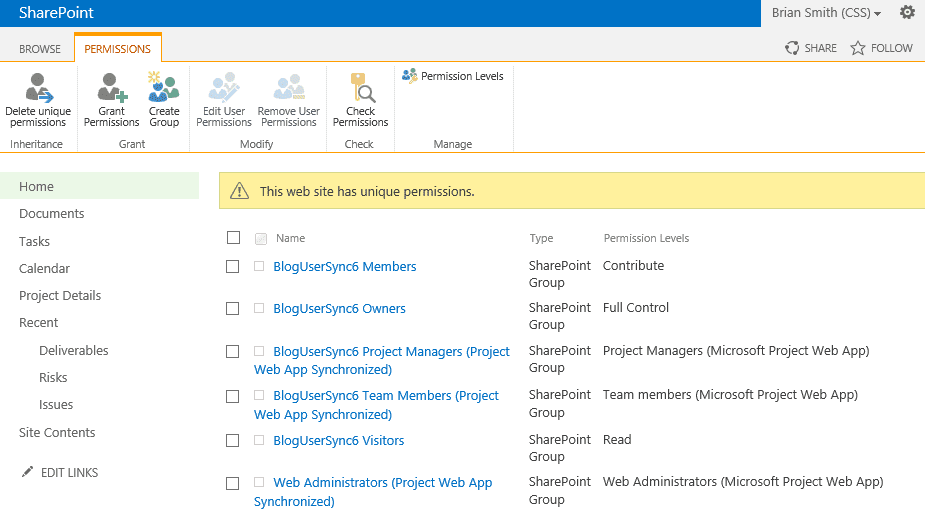This screenshot has width=925, height=529.
Task: Click the Permission Levels people icon
Action: coord(409,75)
